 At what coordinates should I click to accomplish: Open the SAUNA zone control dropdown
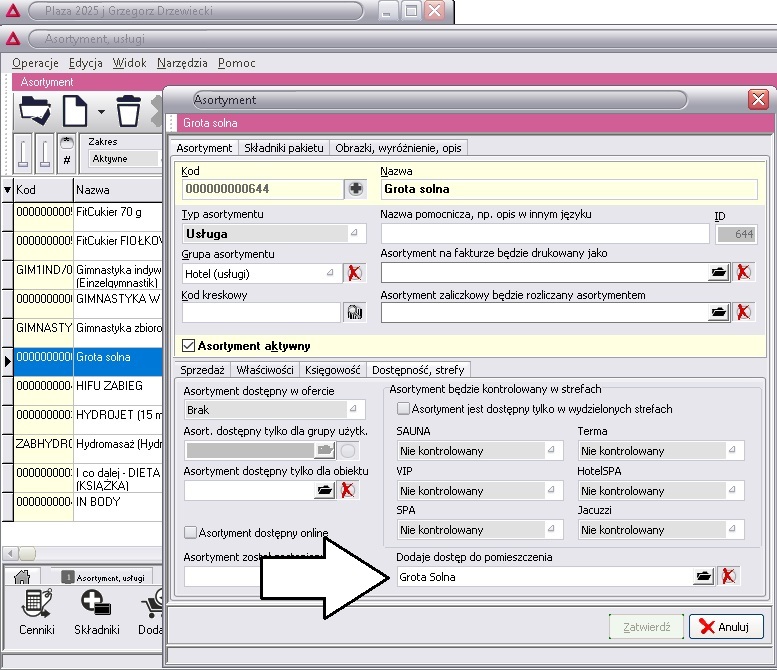click(552, 451)
